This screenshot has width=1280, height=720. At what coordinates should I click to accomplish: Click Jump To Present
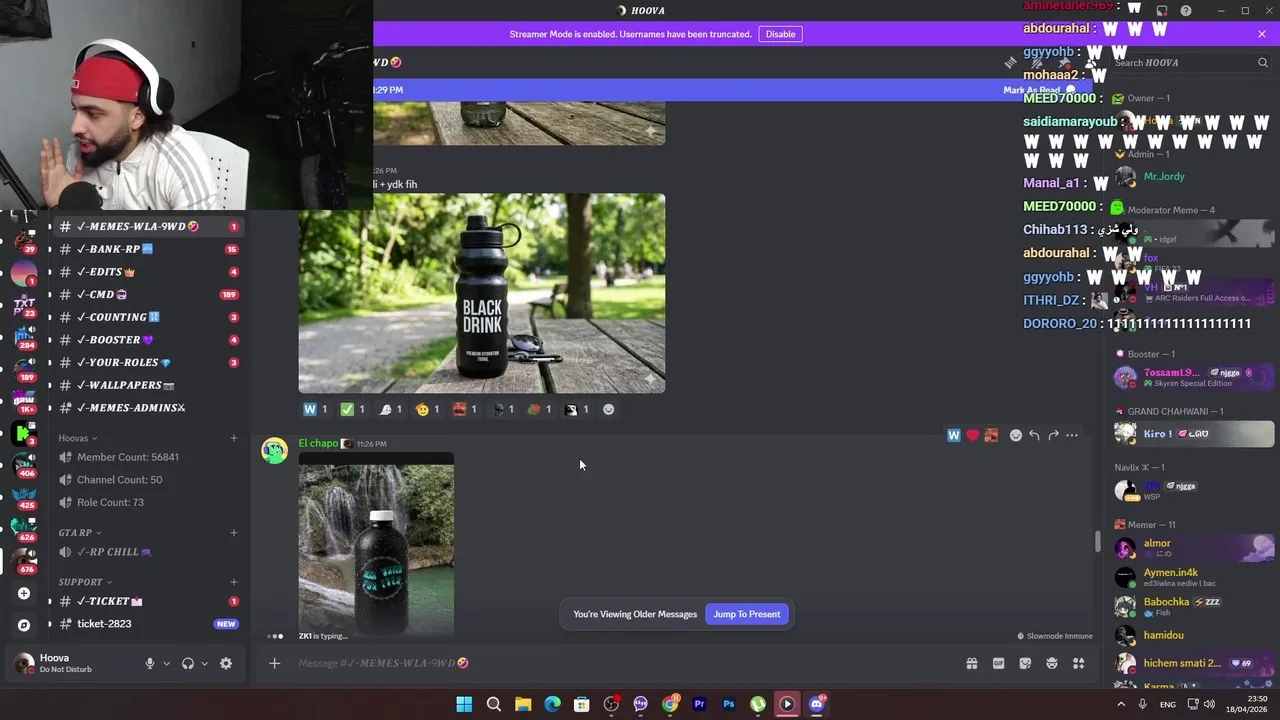pos(747,614)
